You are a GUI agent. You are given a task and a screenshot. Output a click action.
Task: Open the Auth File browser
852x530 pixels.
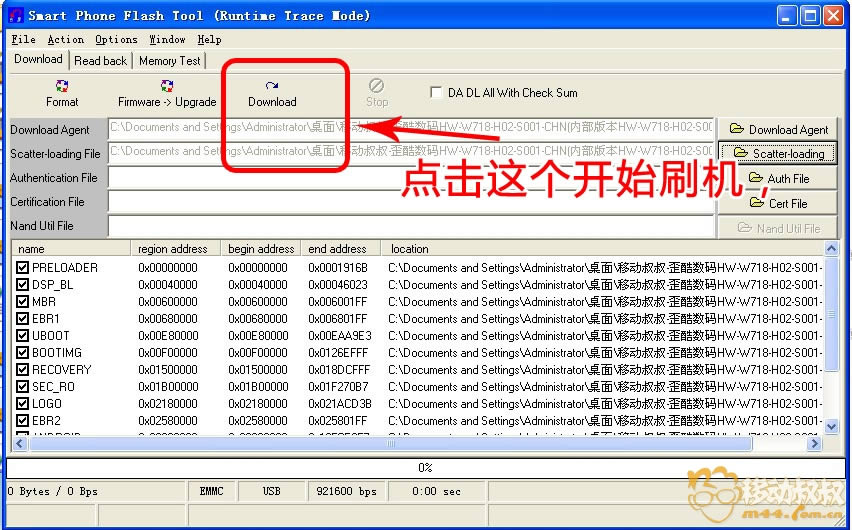(778, 178)
